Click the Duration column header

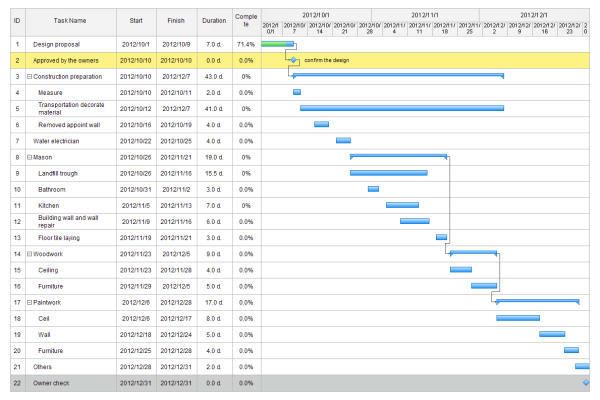(x=214, y=20)
